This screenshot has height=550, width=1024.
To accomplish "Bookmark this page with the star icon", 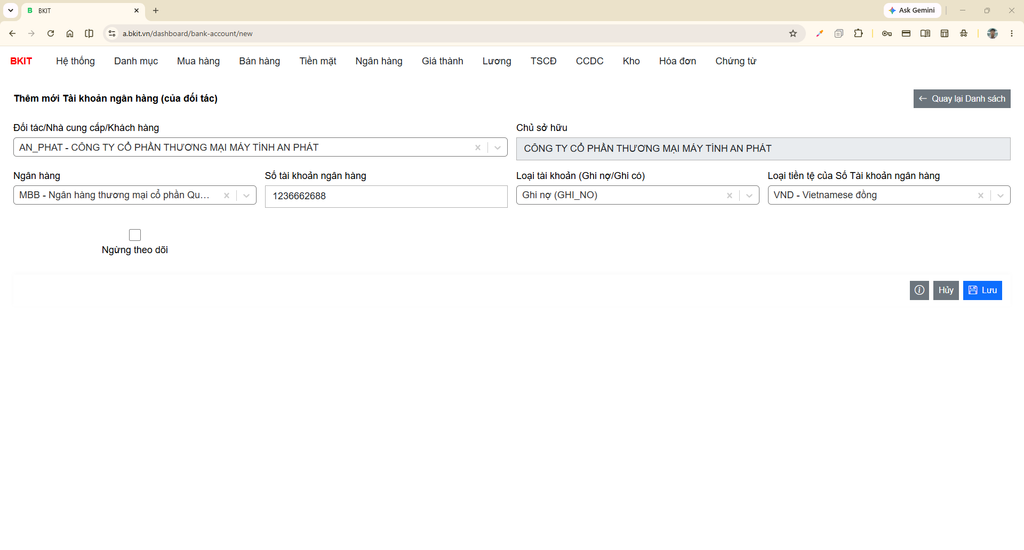I will pos(793,33).
